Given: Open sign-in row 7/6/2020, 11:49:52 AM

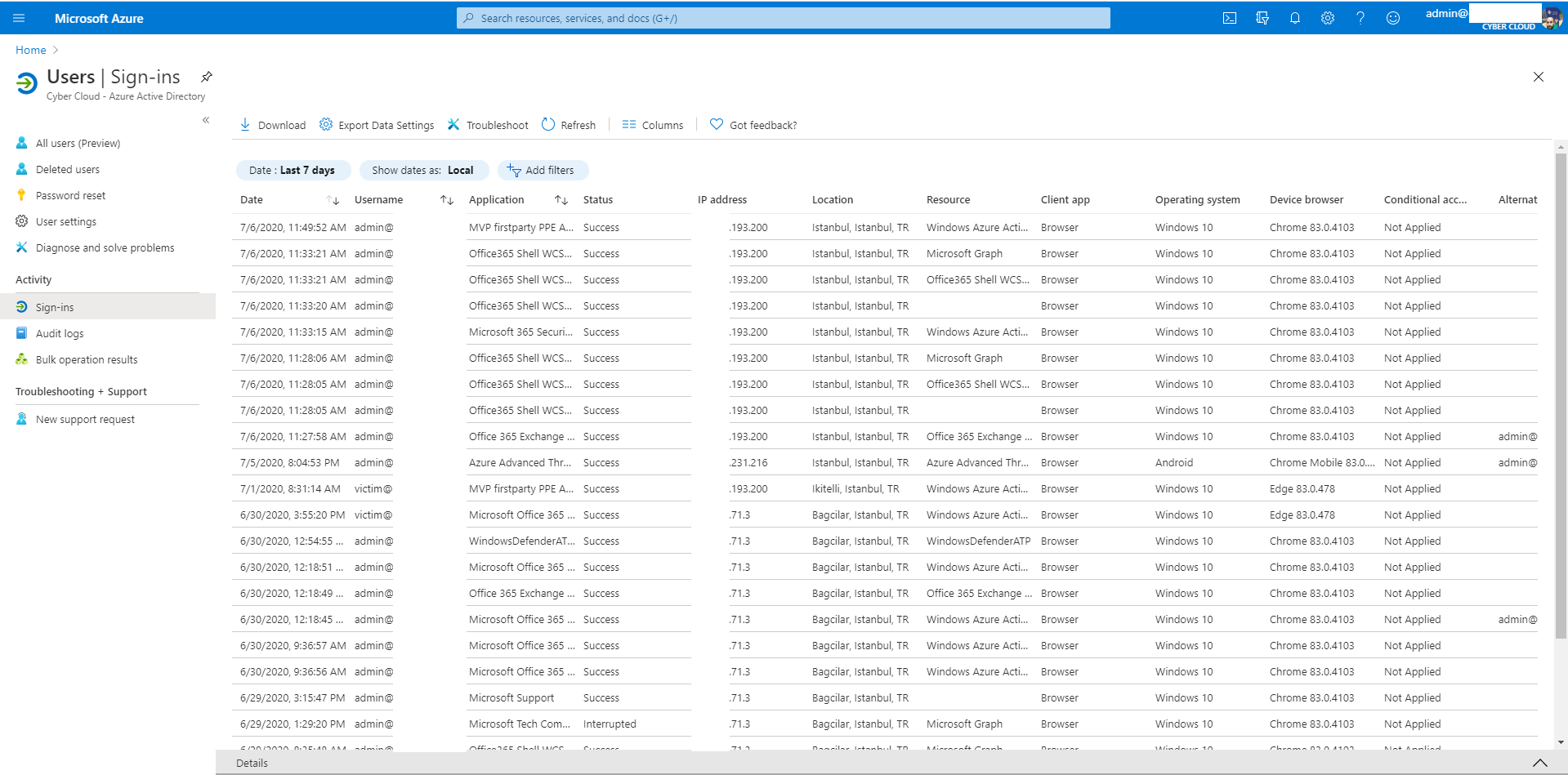Looking at the screenshot, I should [x=885, y=227].
